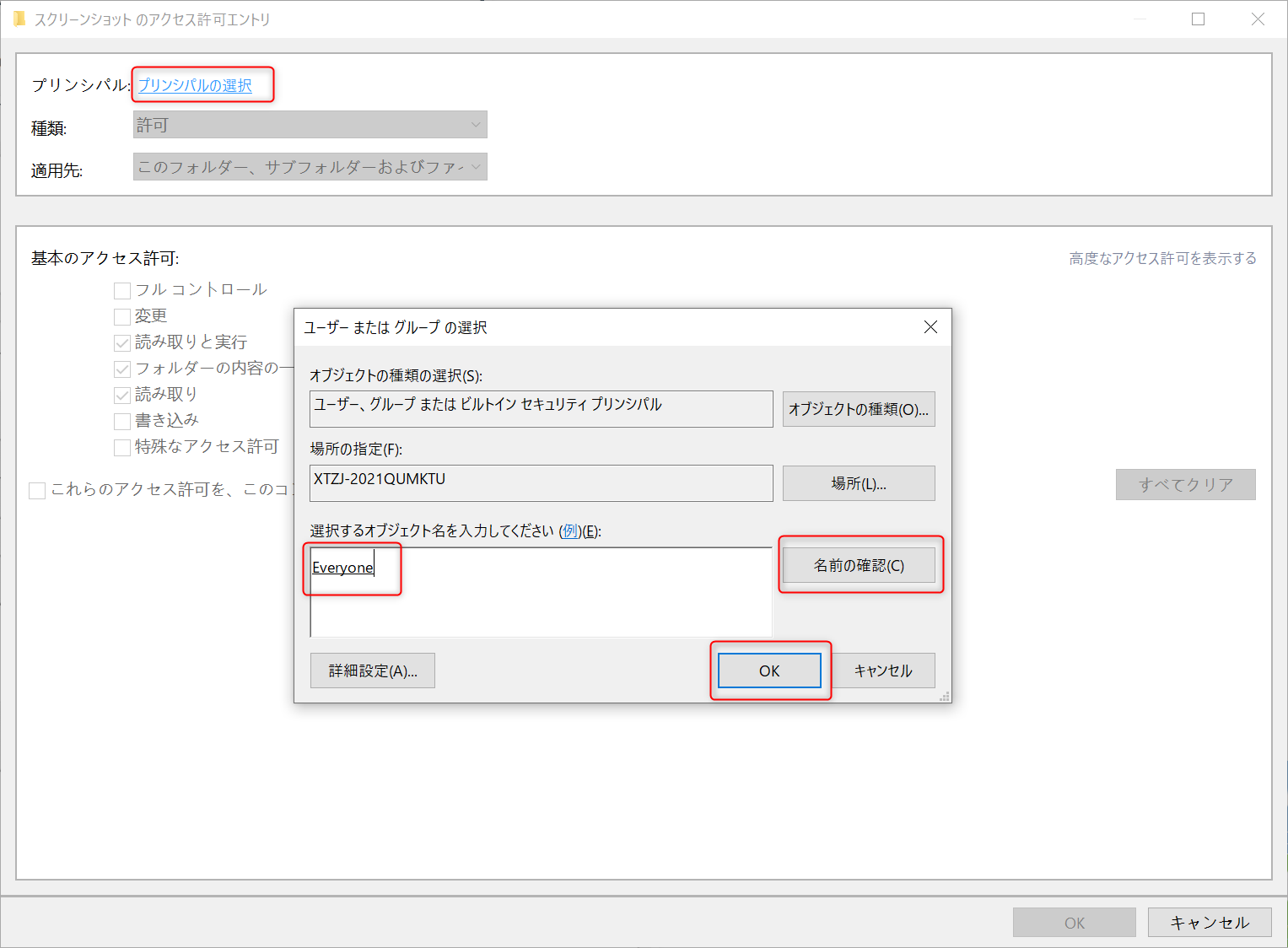Click the 例 examples link
The image size is (1288, 948).
coord(571,531)
